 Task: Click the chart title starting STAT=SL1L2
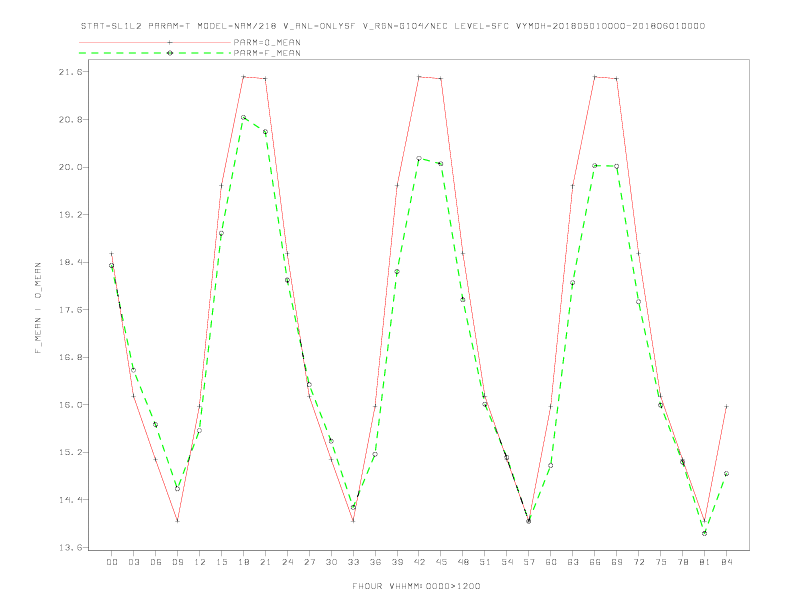coord(392,26)
